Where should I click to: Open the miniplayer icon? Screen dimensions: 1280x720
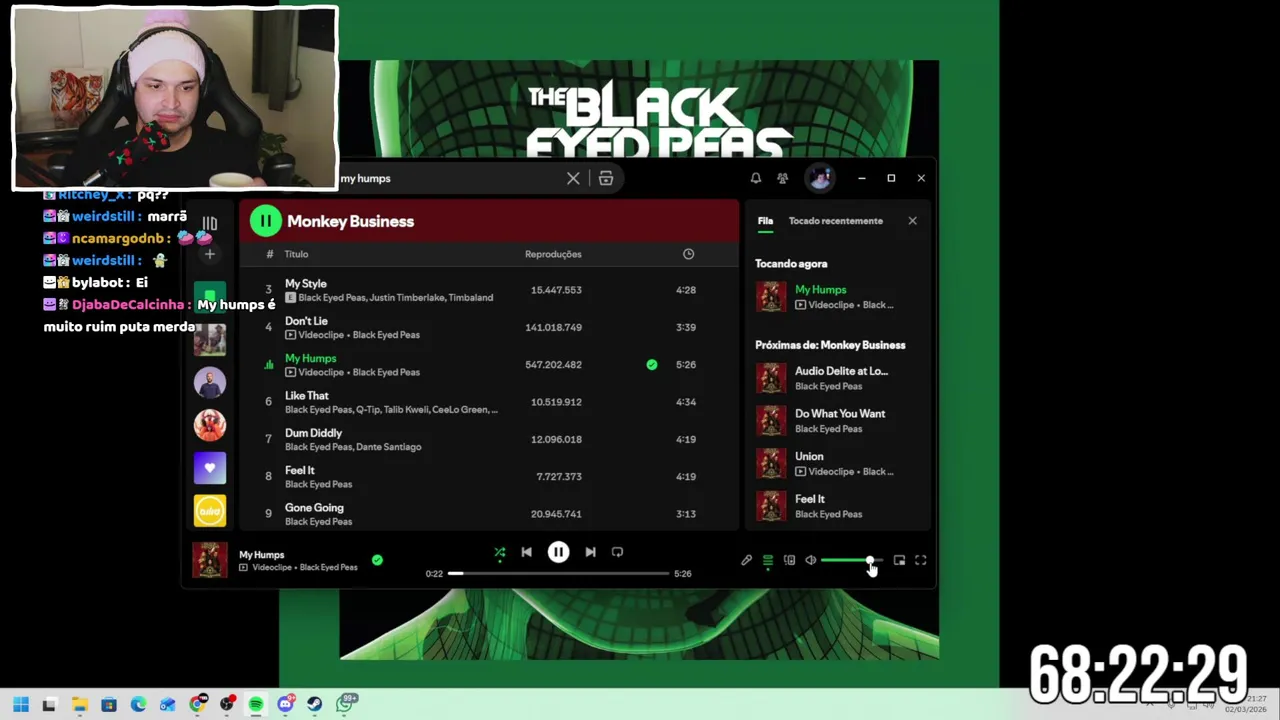click(899, 561)
